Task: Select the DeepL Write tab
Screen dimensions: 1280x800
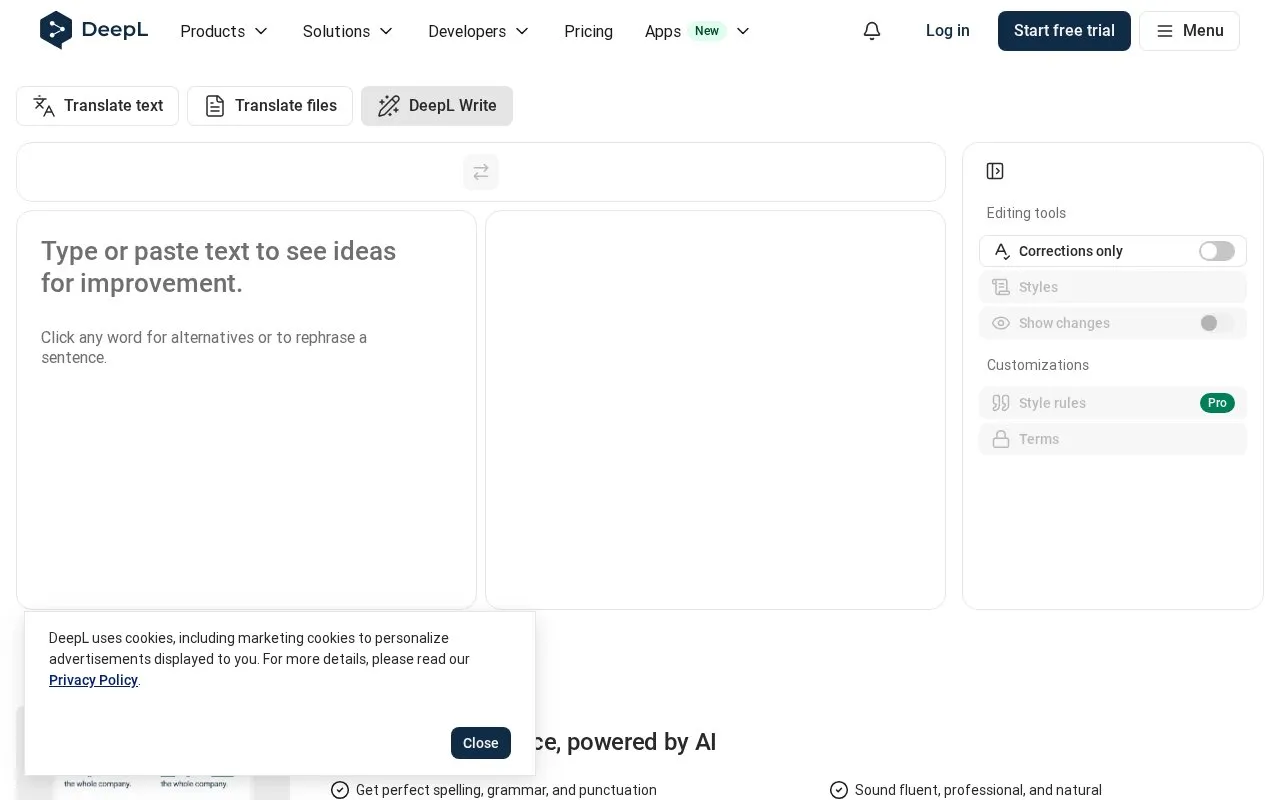Action: coord(437,106)
